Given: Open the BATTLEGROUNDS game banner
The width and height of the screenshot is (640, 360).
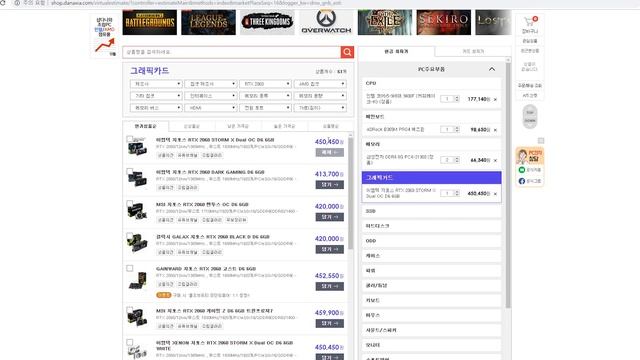Looking at the screenshot, I should (150, 22).
